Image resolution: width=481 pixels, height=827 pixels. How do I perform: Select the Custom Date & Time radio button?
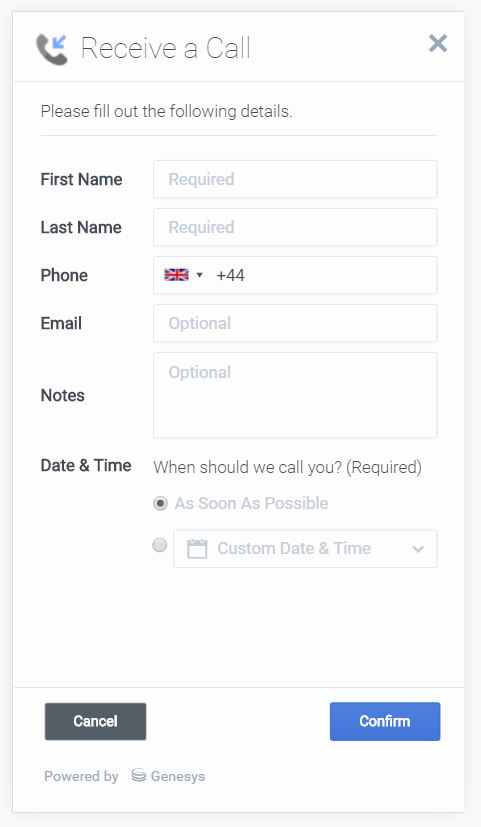pyautogui.click(x=160, y=545)
